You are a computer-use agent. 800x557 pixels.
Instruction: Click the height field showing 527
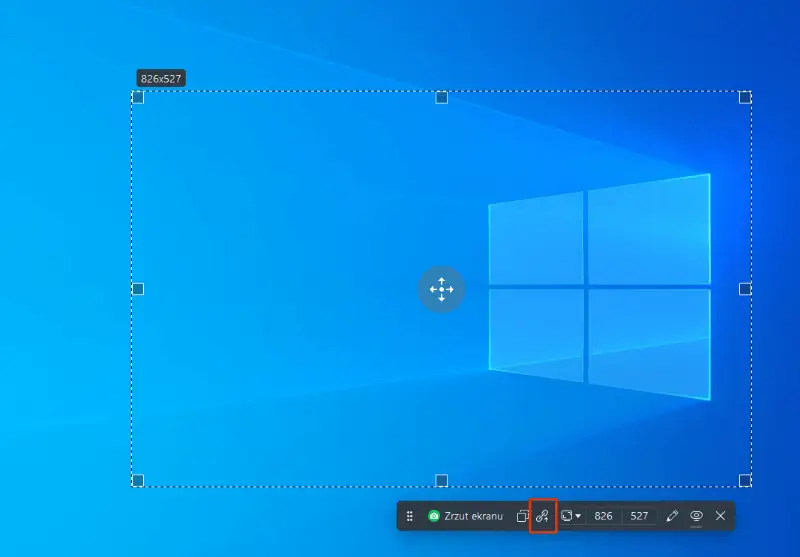639,516
